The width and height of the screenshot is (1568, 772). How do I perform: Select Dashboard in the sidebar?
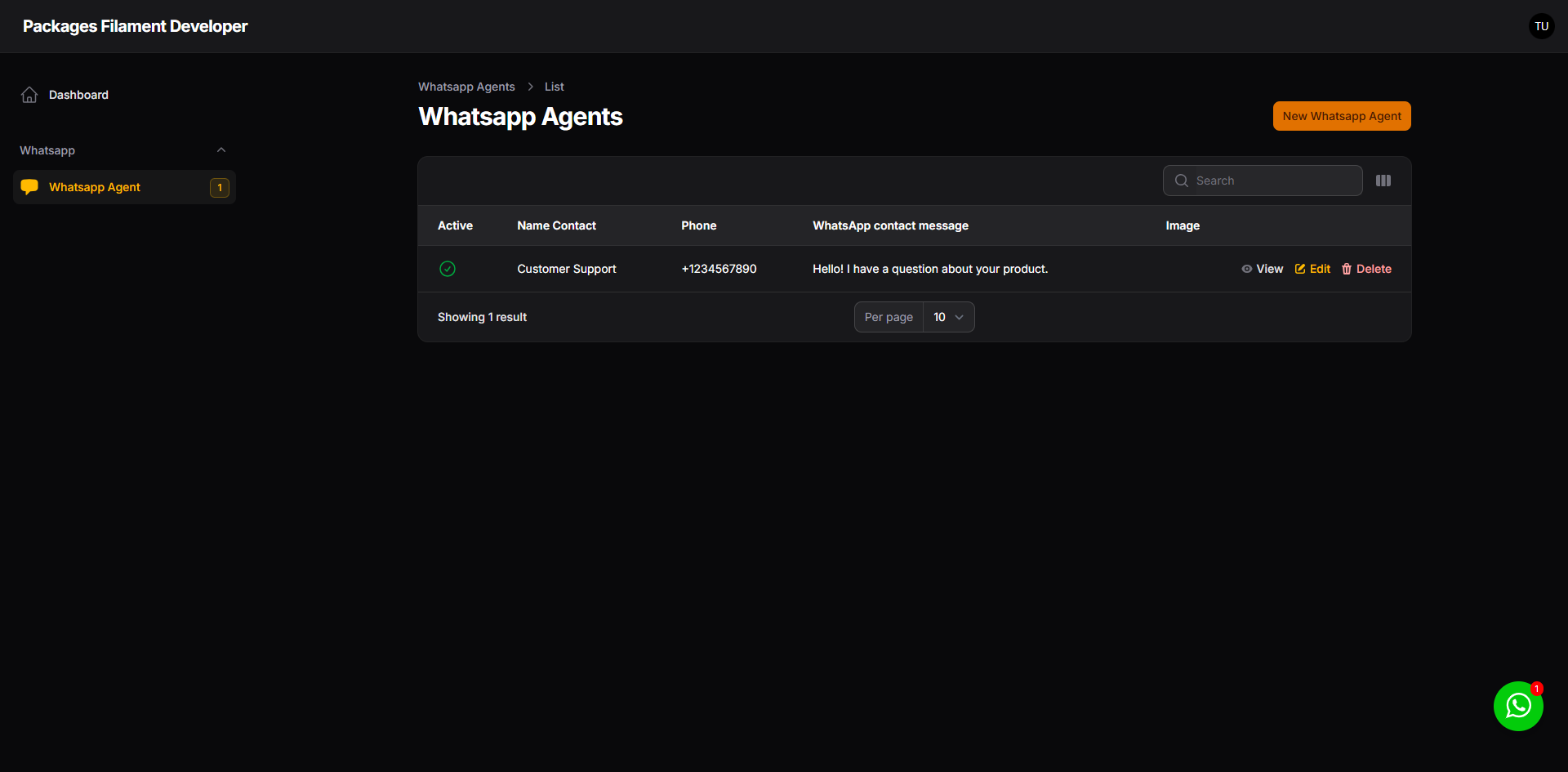click(78, 95)
